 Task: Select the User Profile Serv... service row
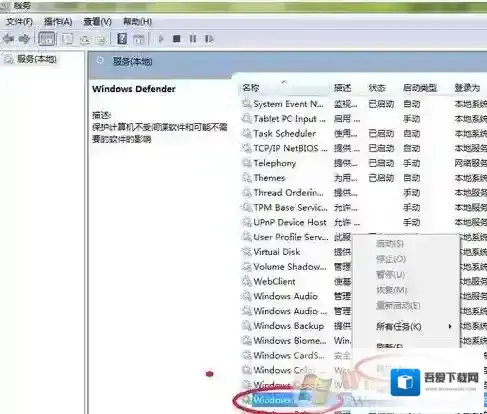click(296, 237)
